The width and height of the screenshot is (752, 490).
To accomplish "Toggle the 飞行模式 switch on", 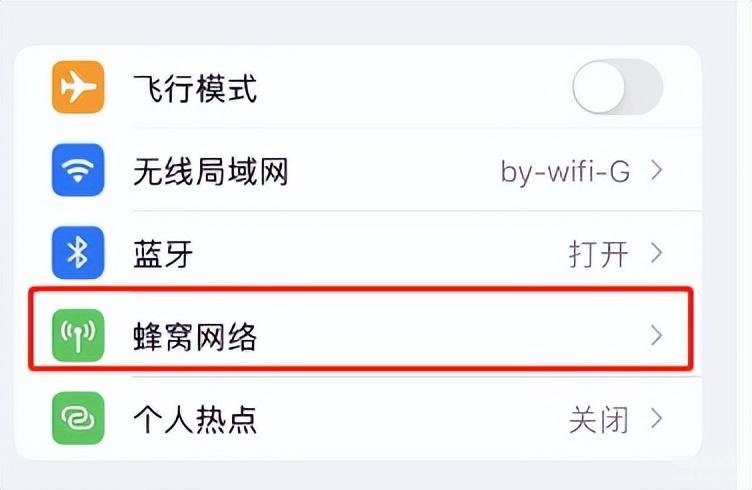I will tap(617, 88).
